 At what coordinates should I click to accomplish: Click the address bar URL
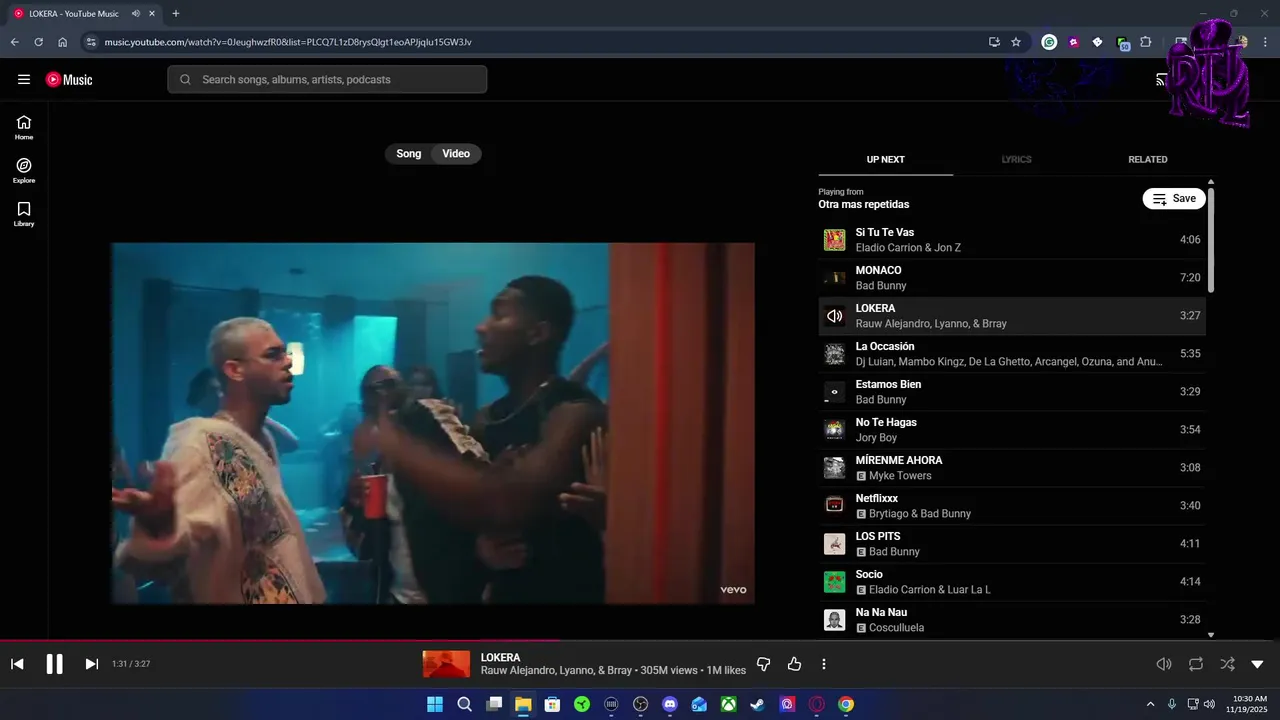[288, 42]
